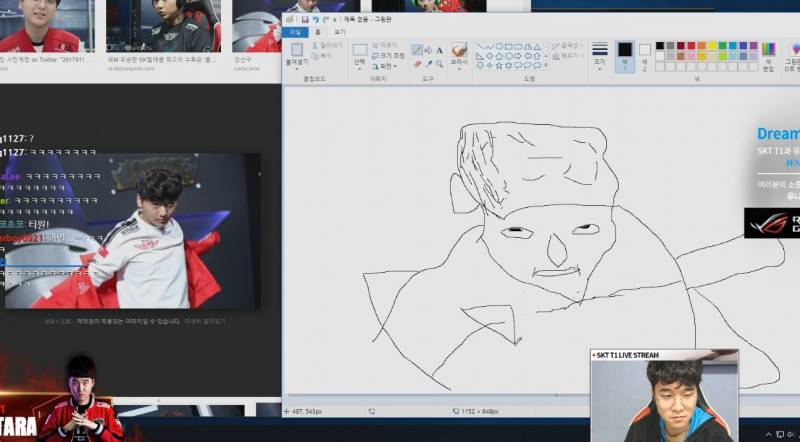This screenshot has height=442, width=800.
Task: Pick the green color swatch in palette
Action: click(x=722, y=46)
